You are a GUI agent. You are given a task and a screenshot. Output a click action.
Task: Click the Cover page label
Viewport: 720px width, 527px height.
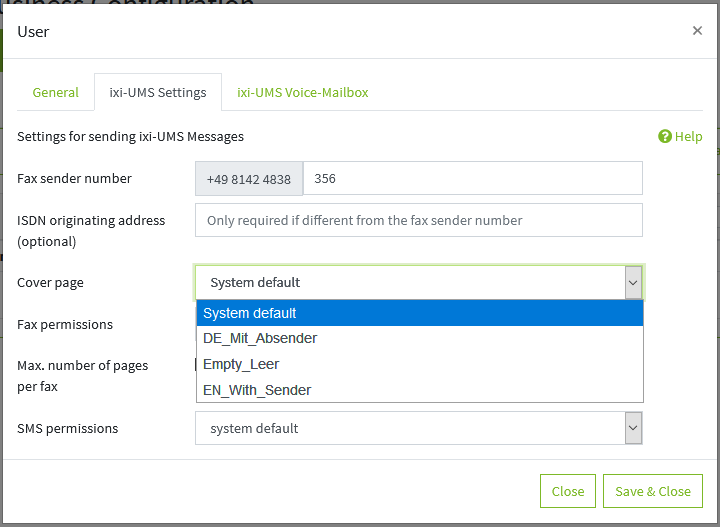(x=51, y=283)
